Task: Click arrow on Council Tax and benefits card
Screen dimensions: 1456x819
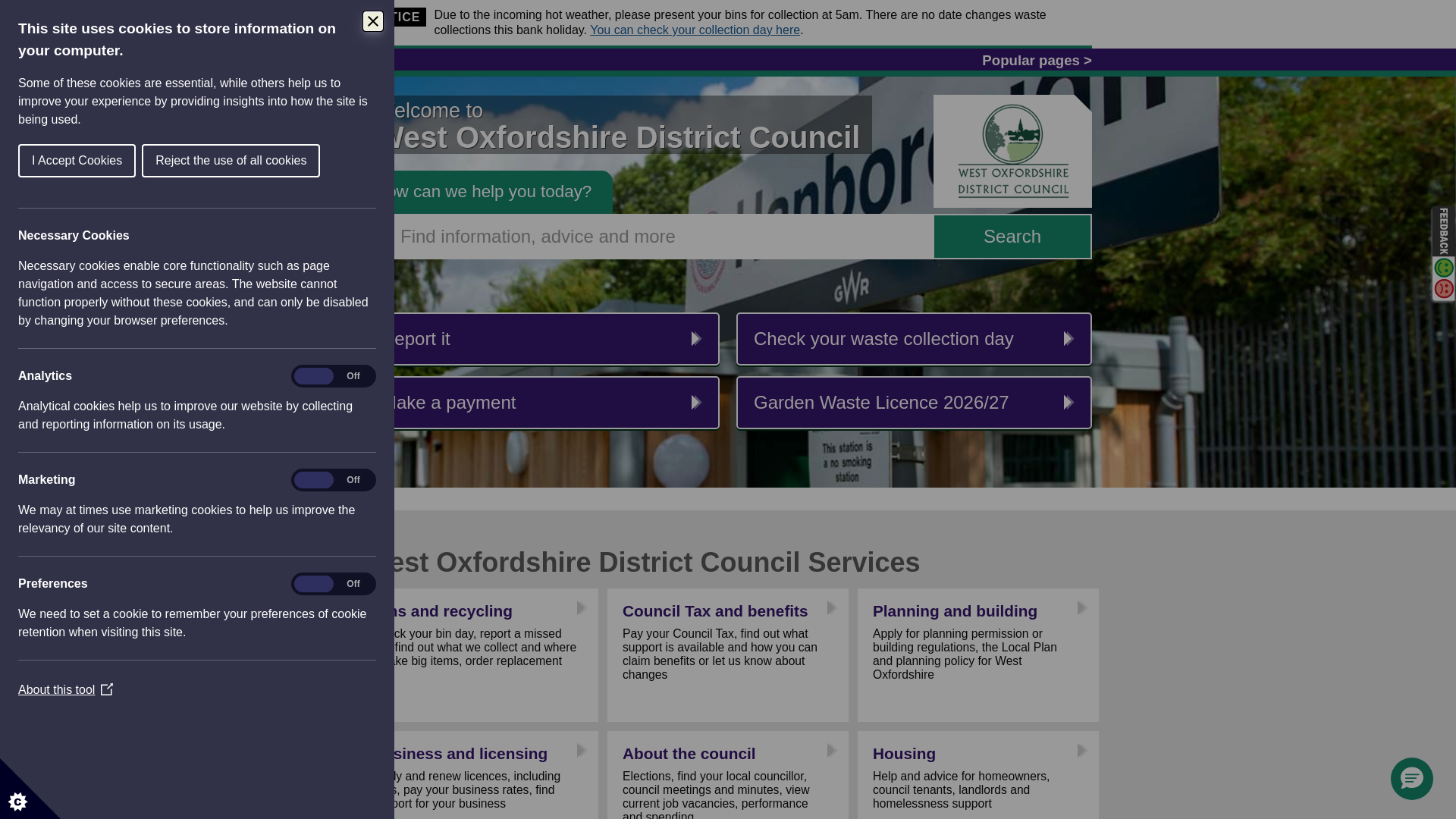Action: click(832, 608)
